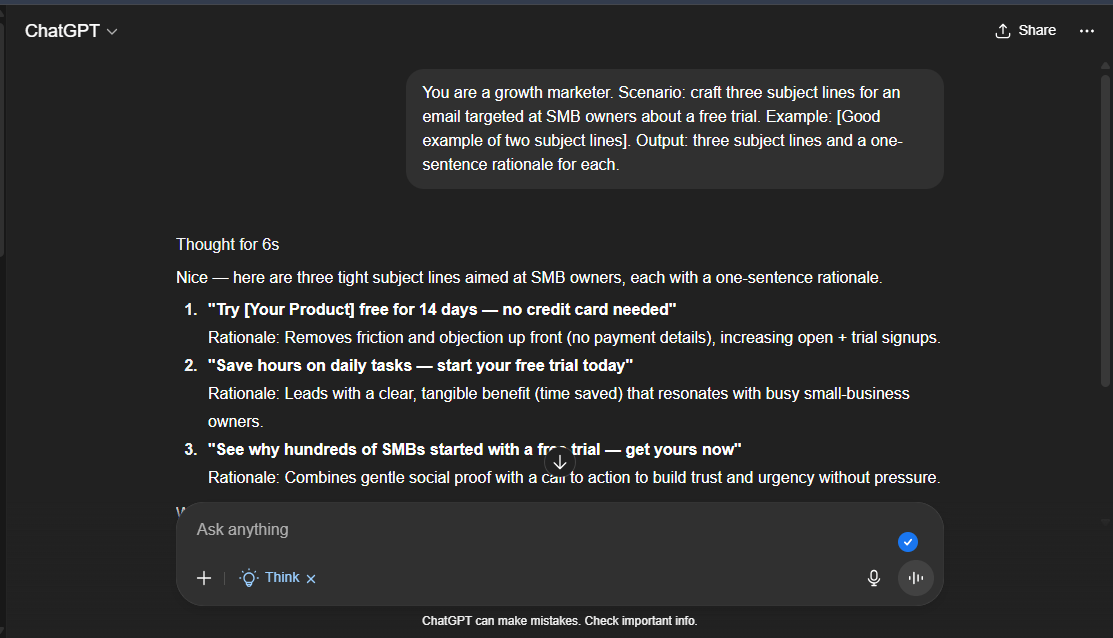The width and height of the screenshot is (1113, 638).
Task: Click the Think lightbulb icon
Action: point(249,578)
